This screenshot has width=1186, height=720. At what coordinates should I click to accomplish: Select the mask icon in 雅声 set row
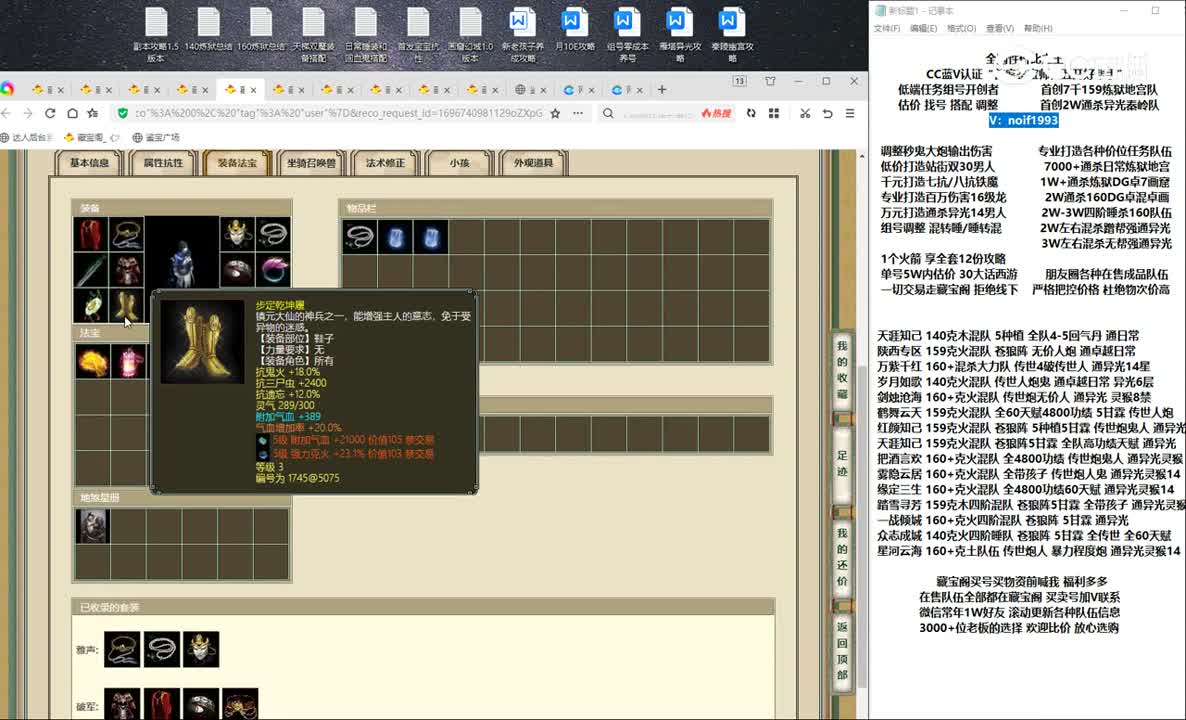pos(201,649)
